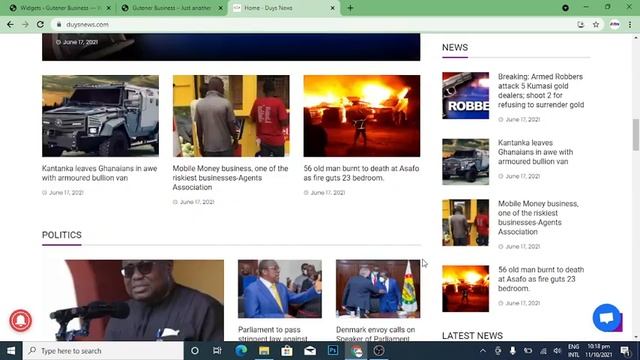Click the address bar showing duysnews.com

click(314, 24)
